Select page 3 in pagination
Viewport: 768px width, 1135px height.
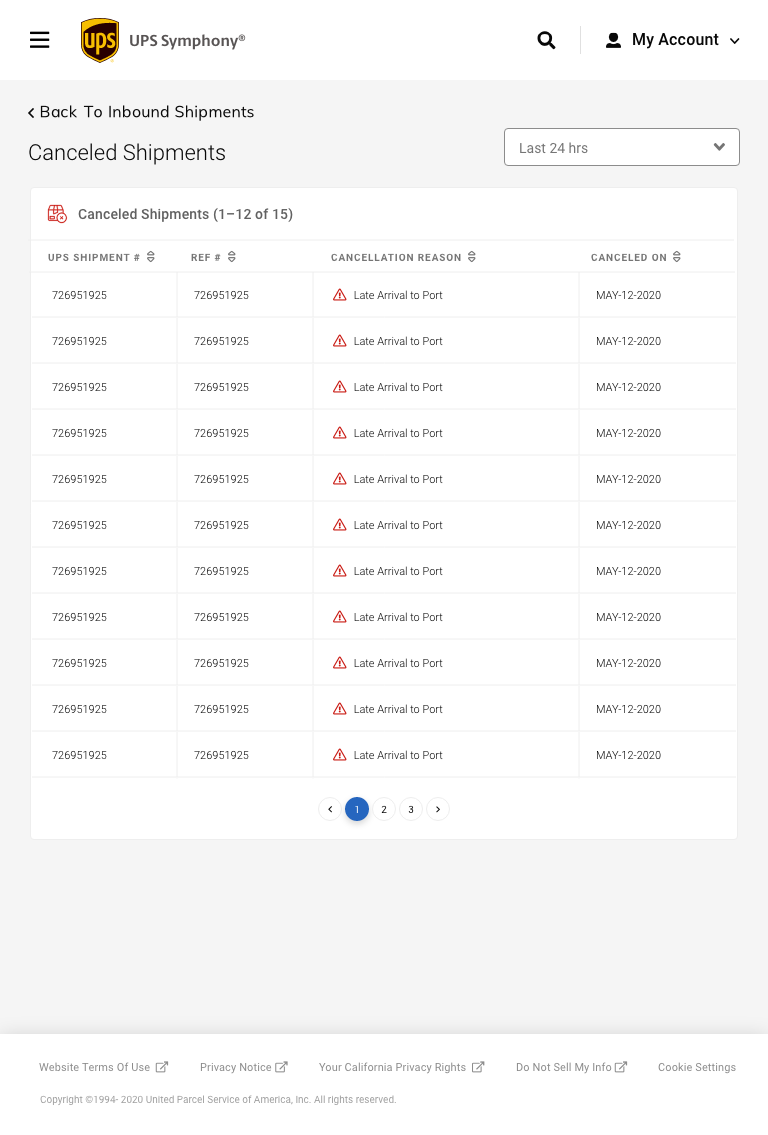tap(411, 809)
